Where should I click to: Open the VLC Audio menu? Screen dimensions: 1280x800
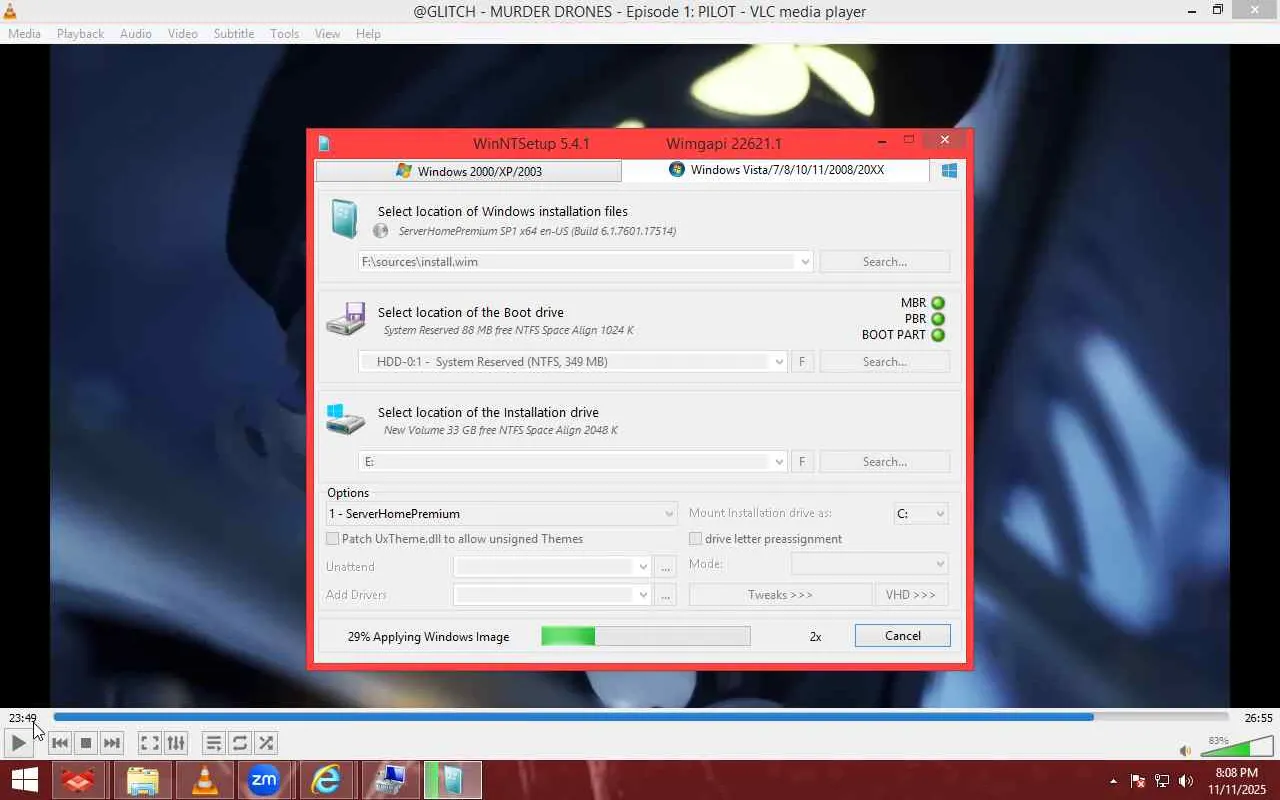(x=136, y=33)
